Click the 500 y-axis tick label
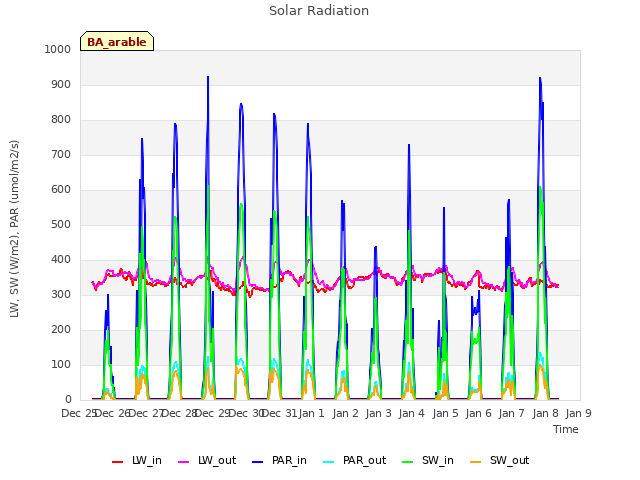This screenshot has width=640, height=480. point(61,224)
